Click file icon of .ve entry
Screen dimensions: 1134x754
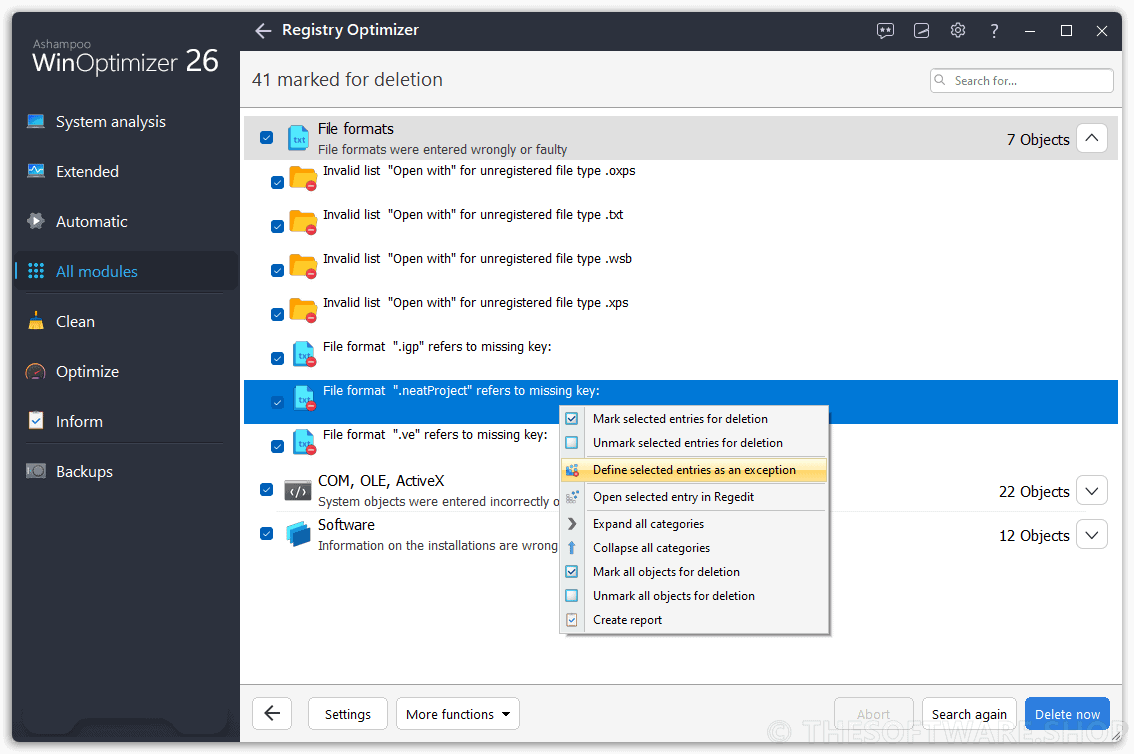coord(304,442)
